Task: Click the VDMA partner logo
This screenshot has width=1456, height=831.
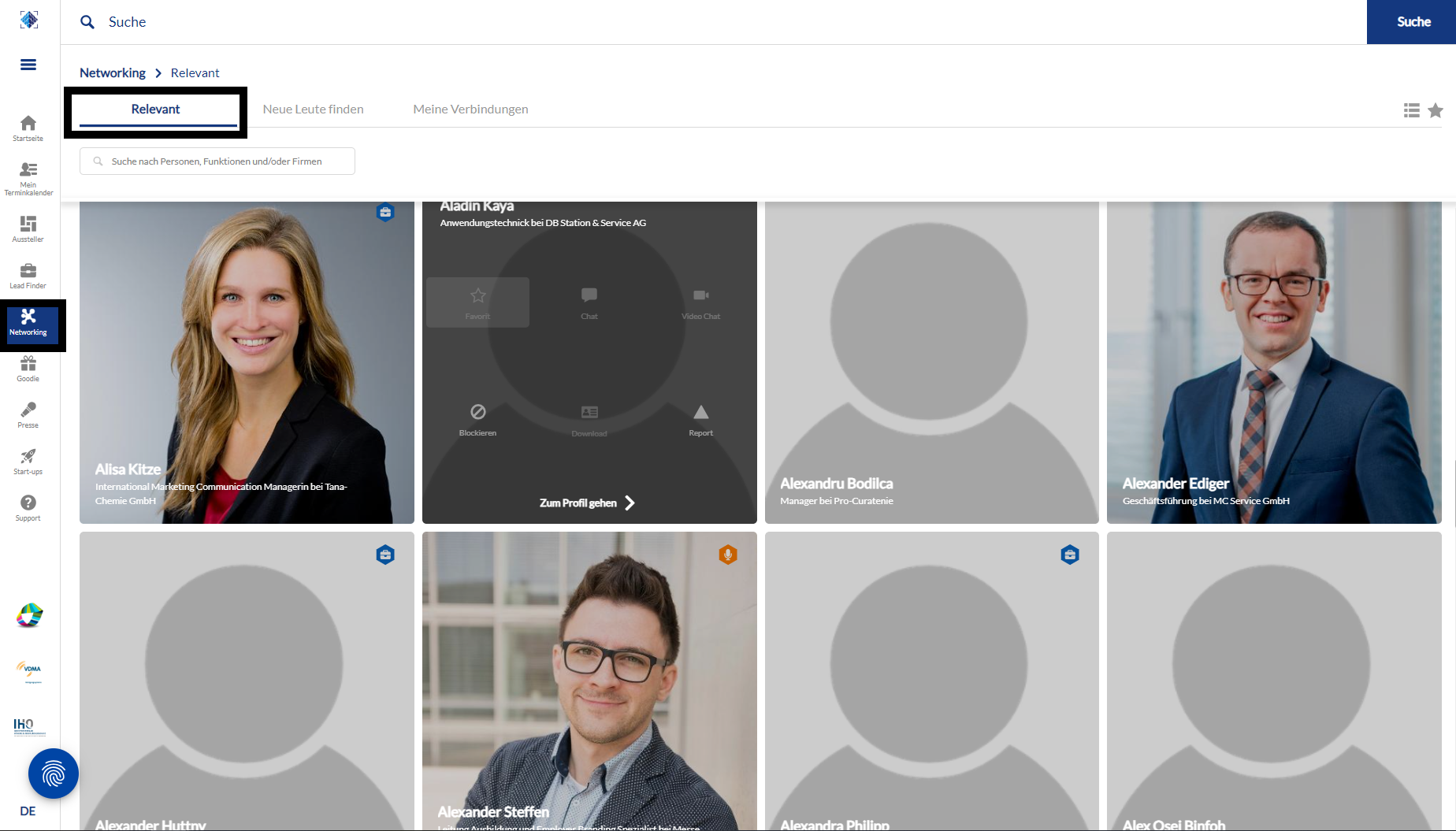Action: coord(30,670)
